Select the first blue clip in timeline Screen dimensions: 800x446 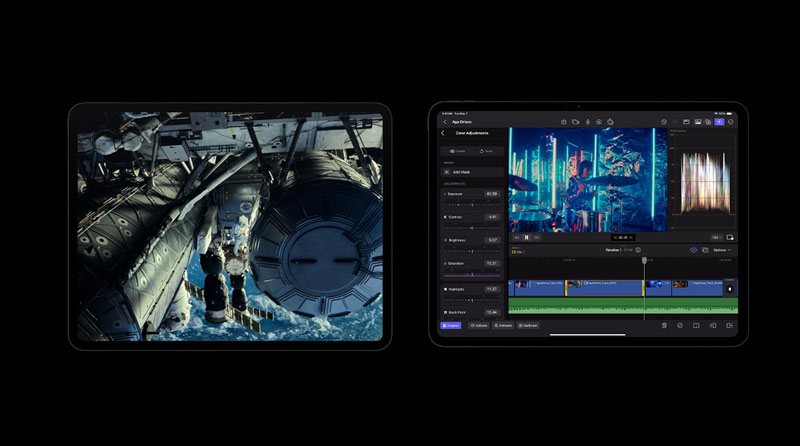coord(539,288)
